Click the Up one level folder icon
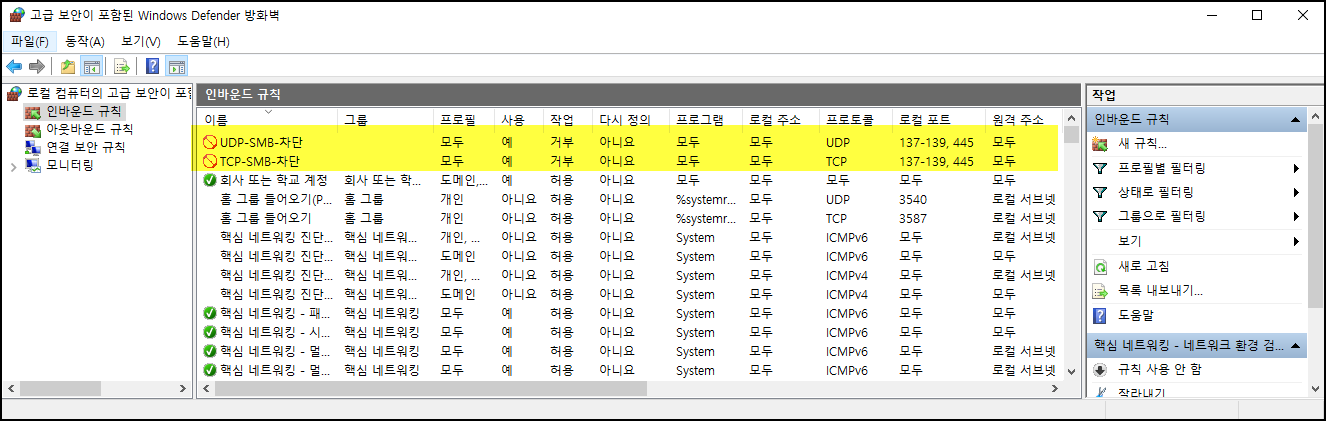 67,67
